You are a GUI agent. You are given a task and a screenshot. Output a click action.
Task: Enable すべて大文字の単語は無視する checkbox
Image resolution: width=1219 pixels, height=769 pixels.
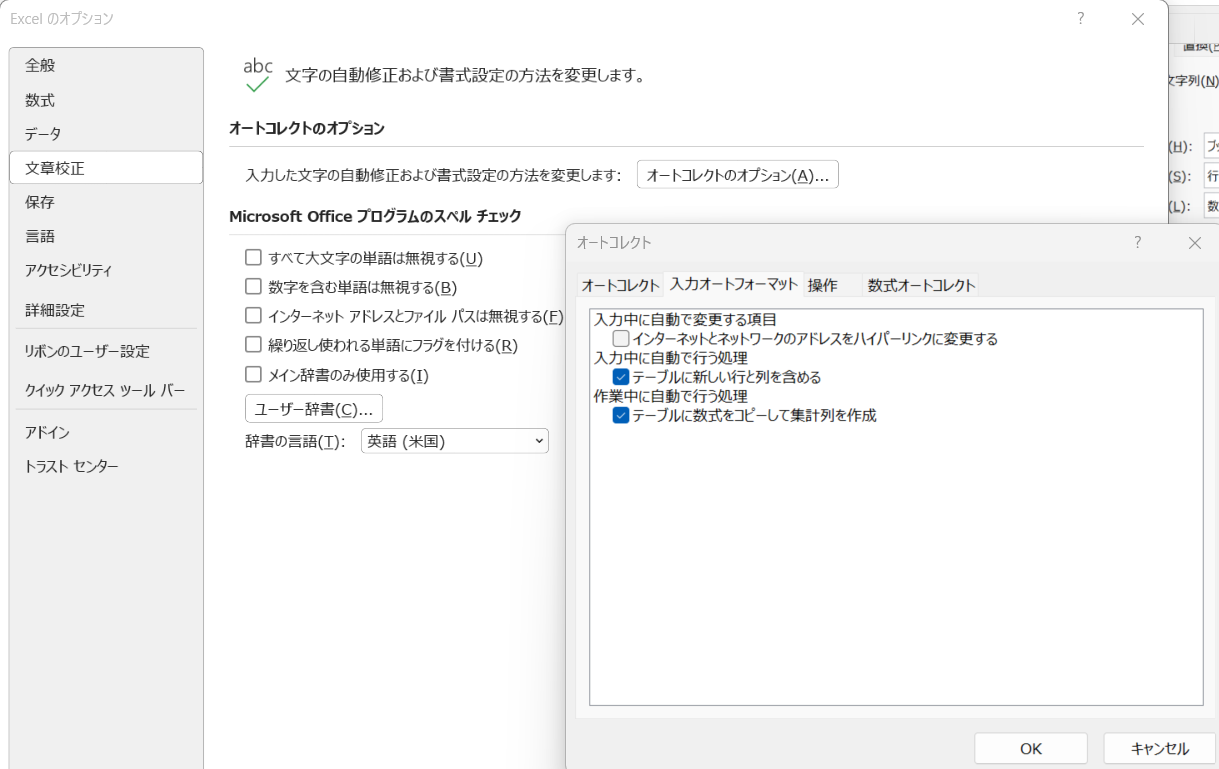(253, 258)
